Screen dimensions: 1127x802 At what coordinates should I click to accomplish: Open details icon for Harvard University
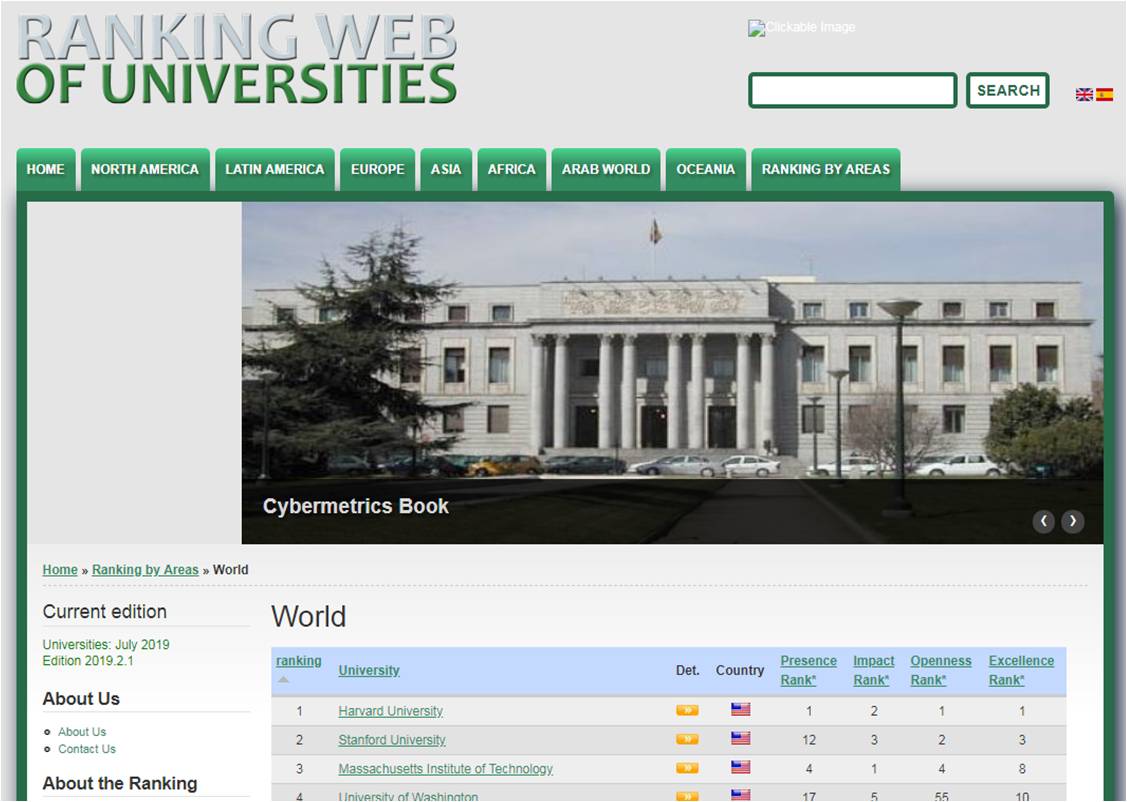tap(687, 711)
